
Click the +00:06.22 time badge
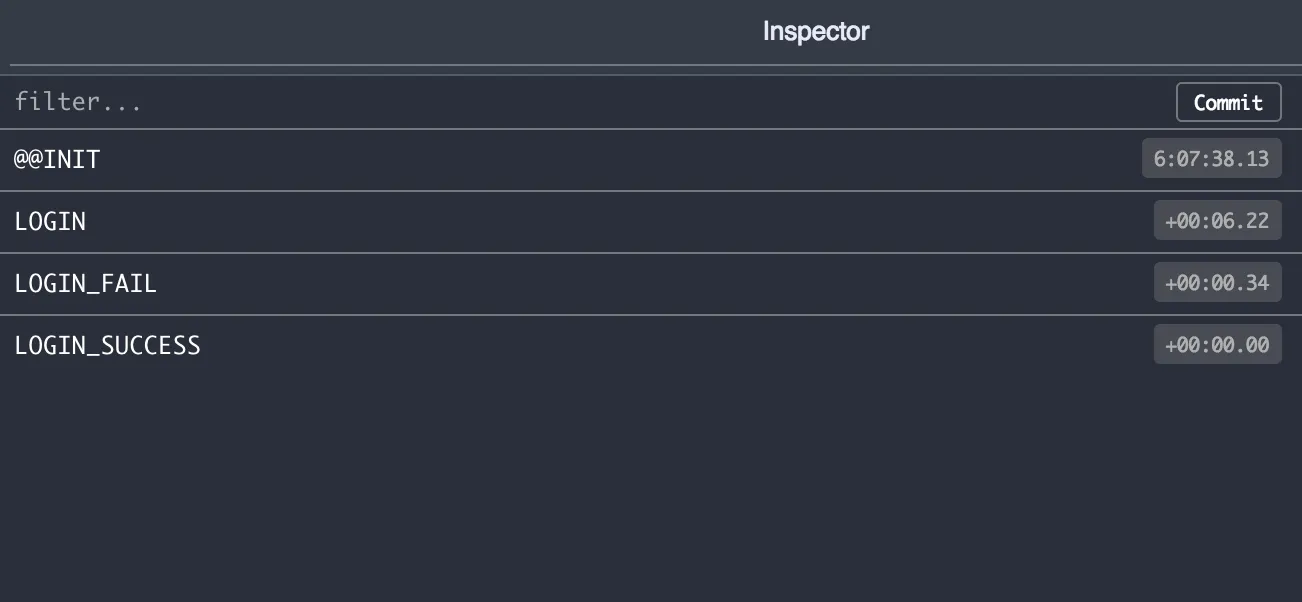coord(1217,220)
